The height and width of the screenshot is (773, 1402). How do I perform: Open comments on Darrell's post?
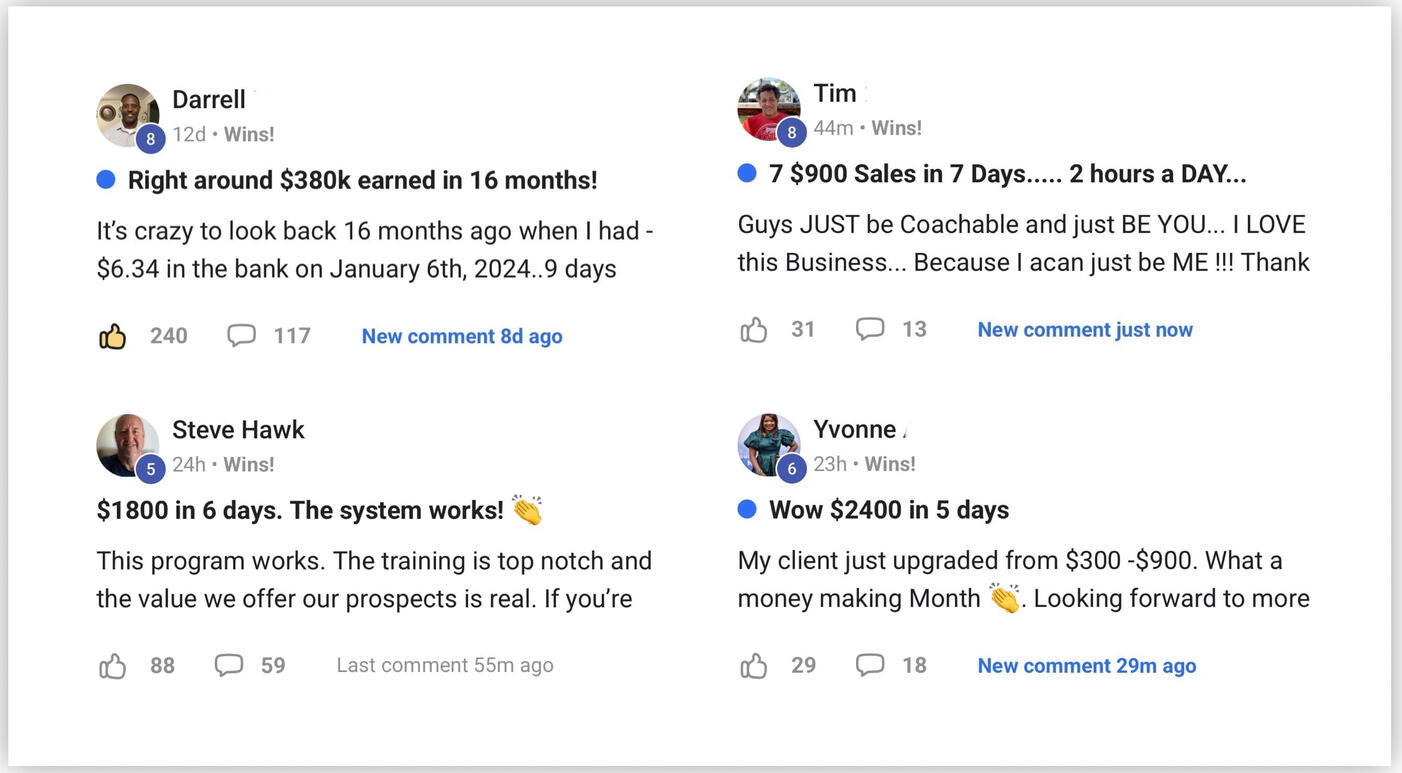tap(241, 336)
